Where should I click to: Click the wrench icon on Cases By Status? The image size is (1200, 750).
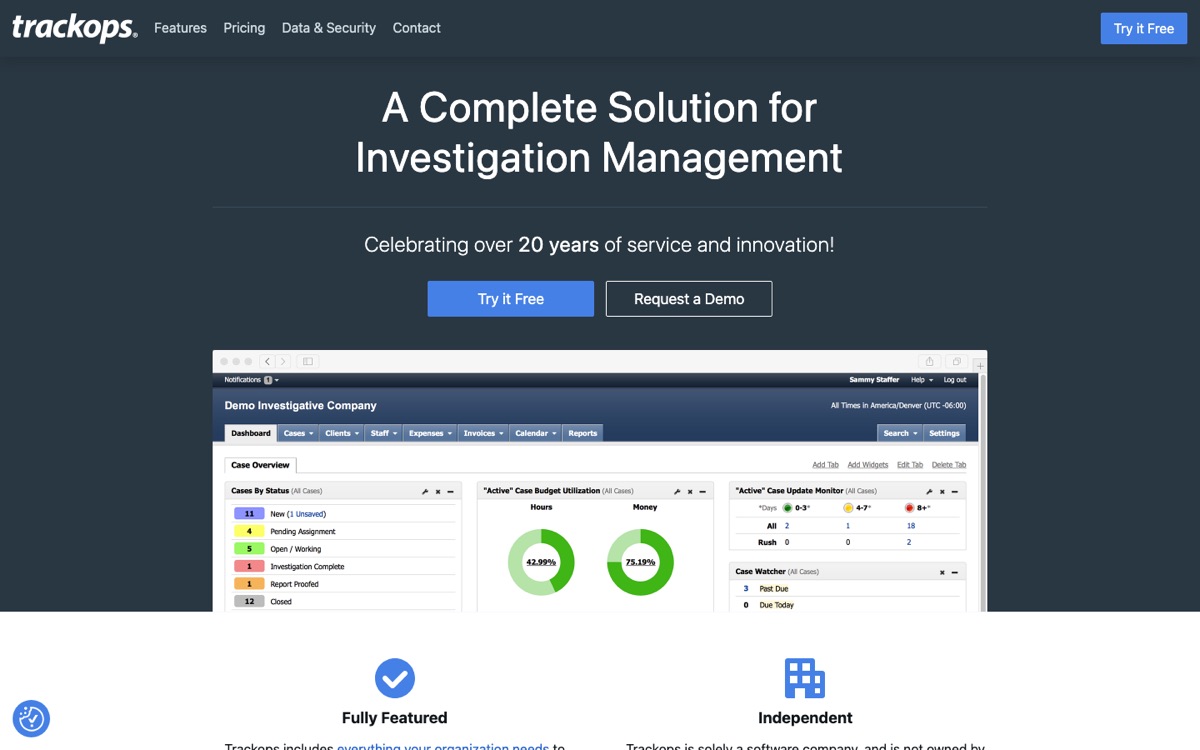(x=425, y=491)
